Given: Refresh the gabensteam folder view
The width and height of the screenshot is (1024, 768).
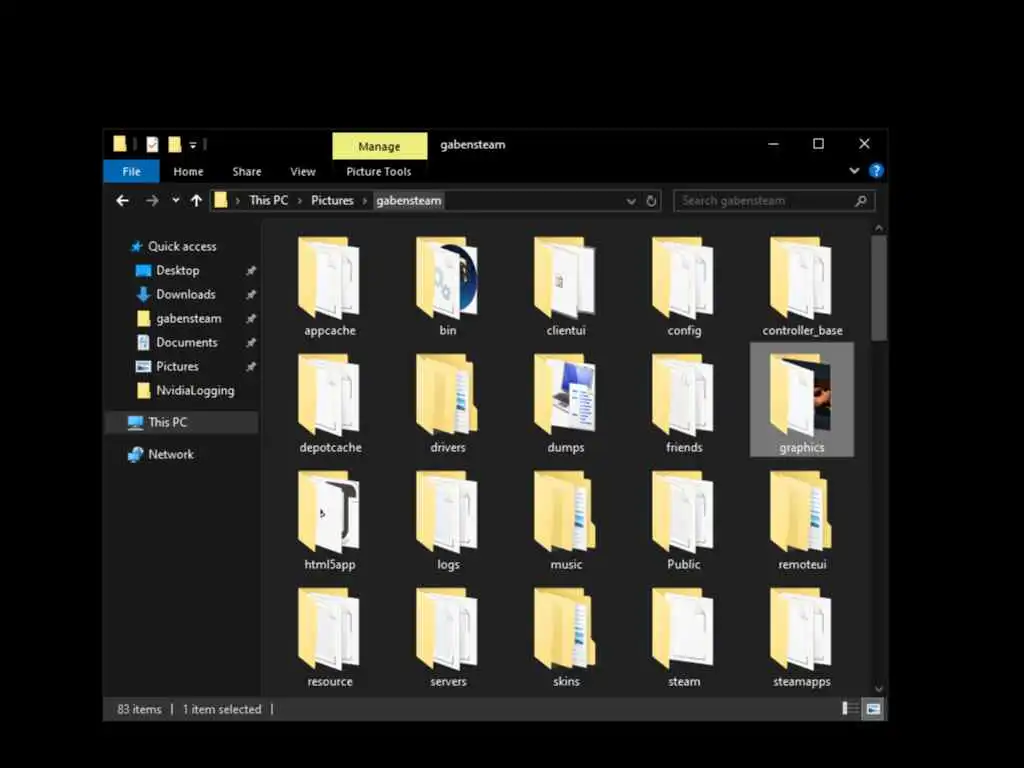Looking at the screenshot, I should tap(651, 201).
